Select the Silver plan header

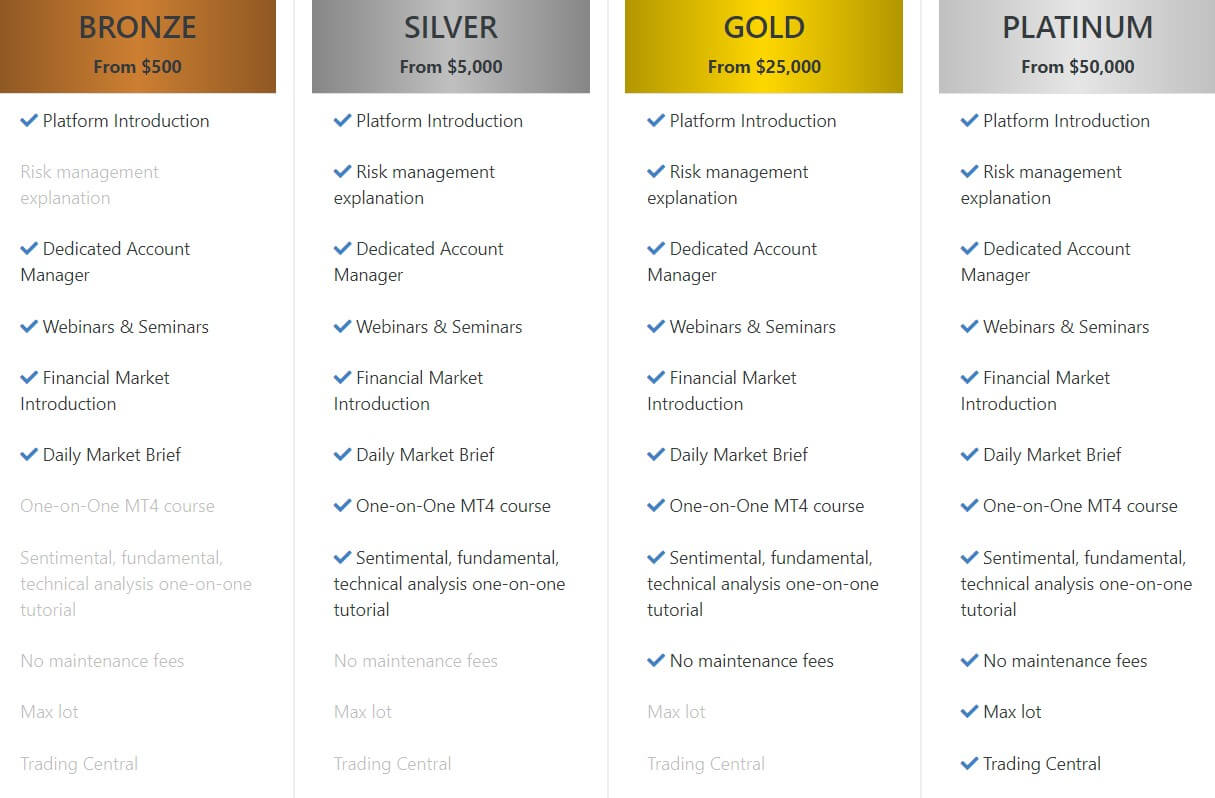pos(451,46)
